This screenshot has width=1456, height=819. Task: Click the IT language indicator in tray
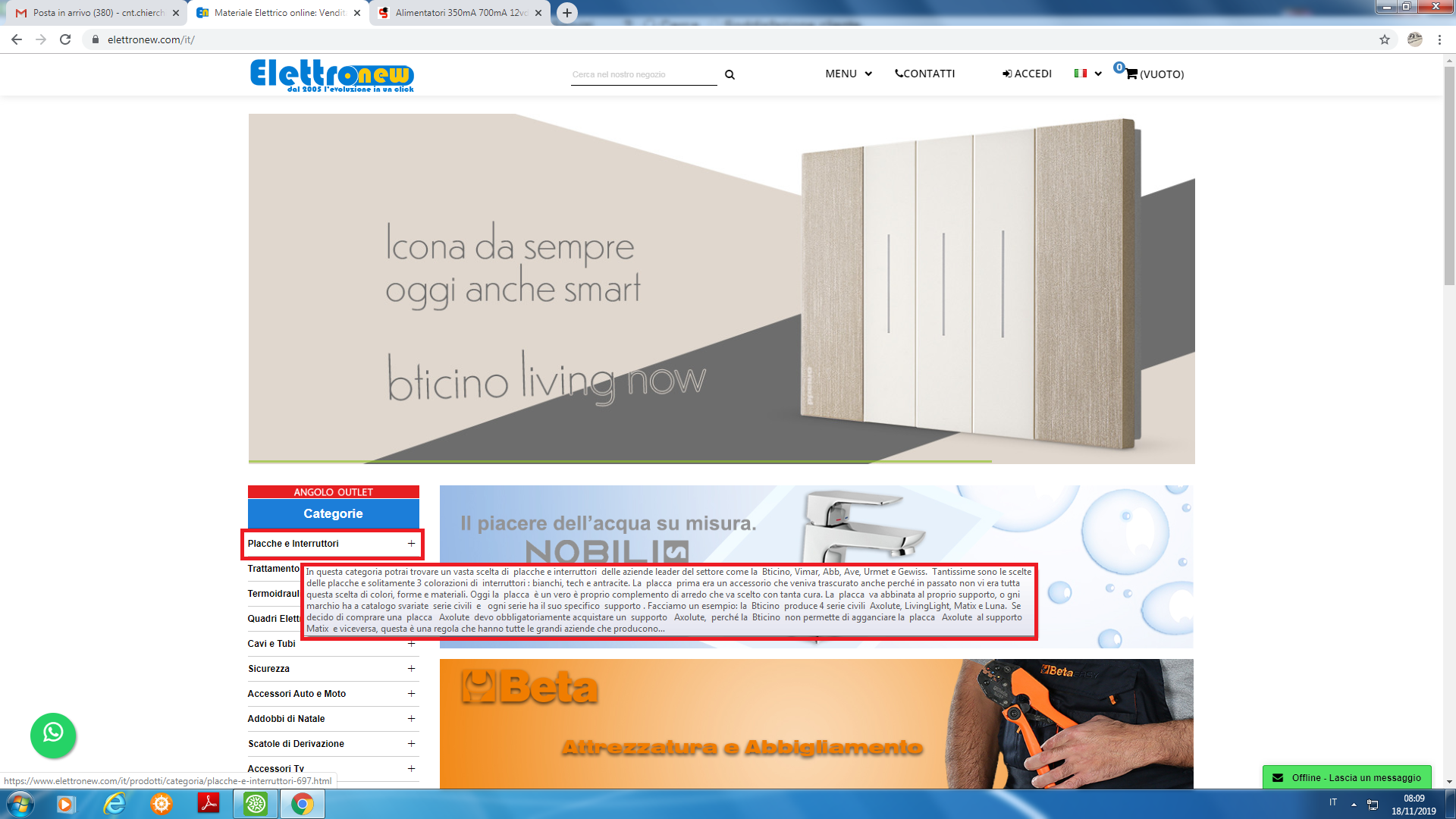(1333, 802)
